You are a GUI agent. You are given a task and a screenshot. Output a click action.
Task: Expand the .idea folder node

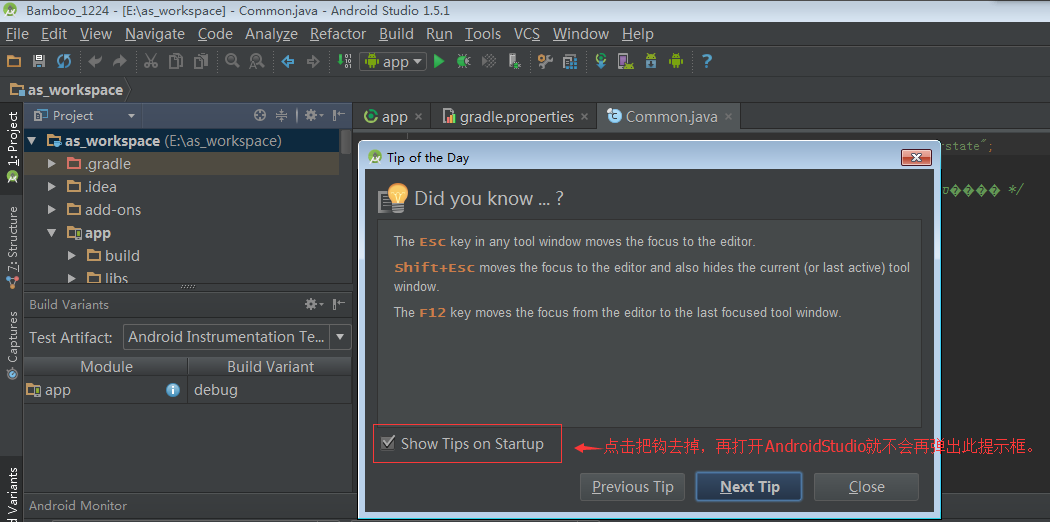coord(52,187)
